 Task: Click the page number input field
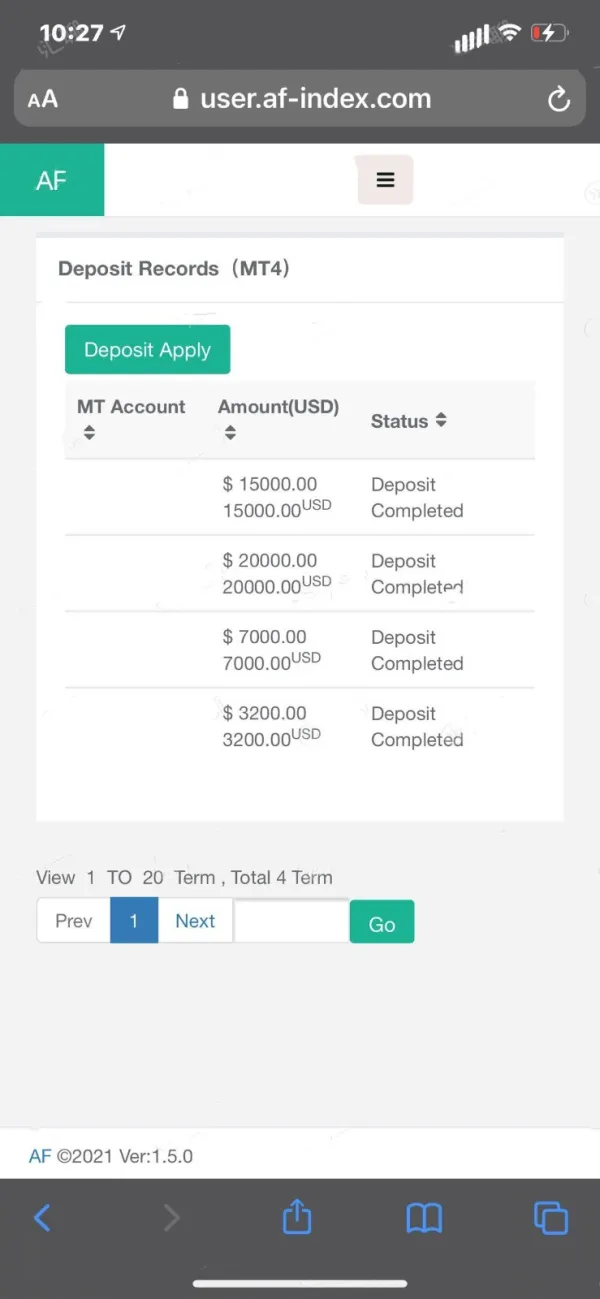pos(291,921)
